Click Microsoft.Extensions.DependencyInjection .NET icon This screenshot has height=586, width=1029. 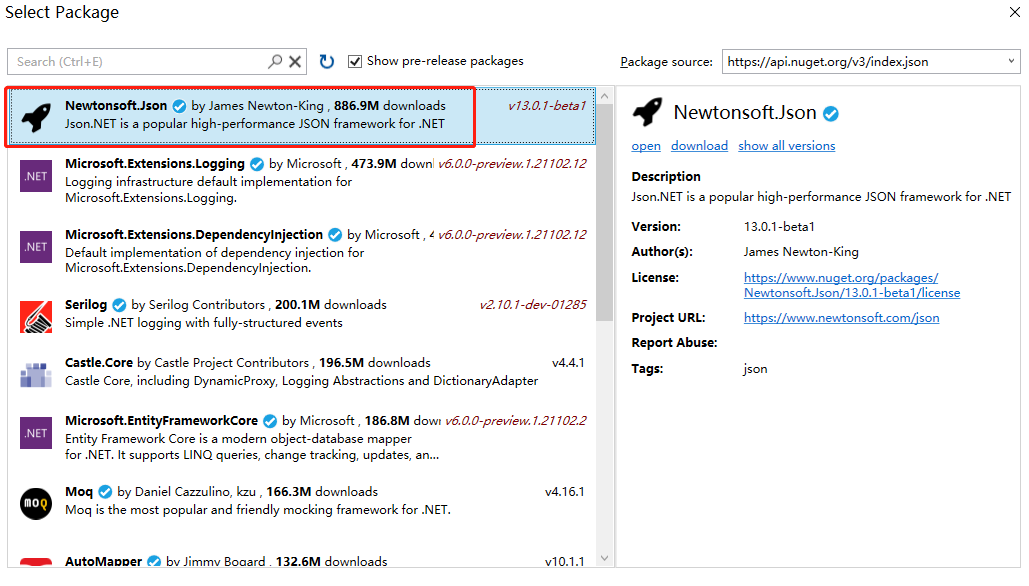[36, 247]
